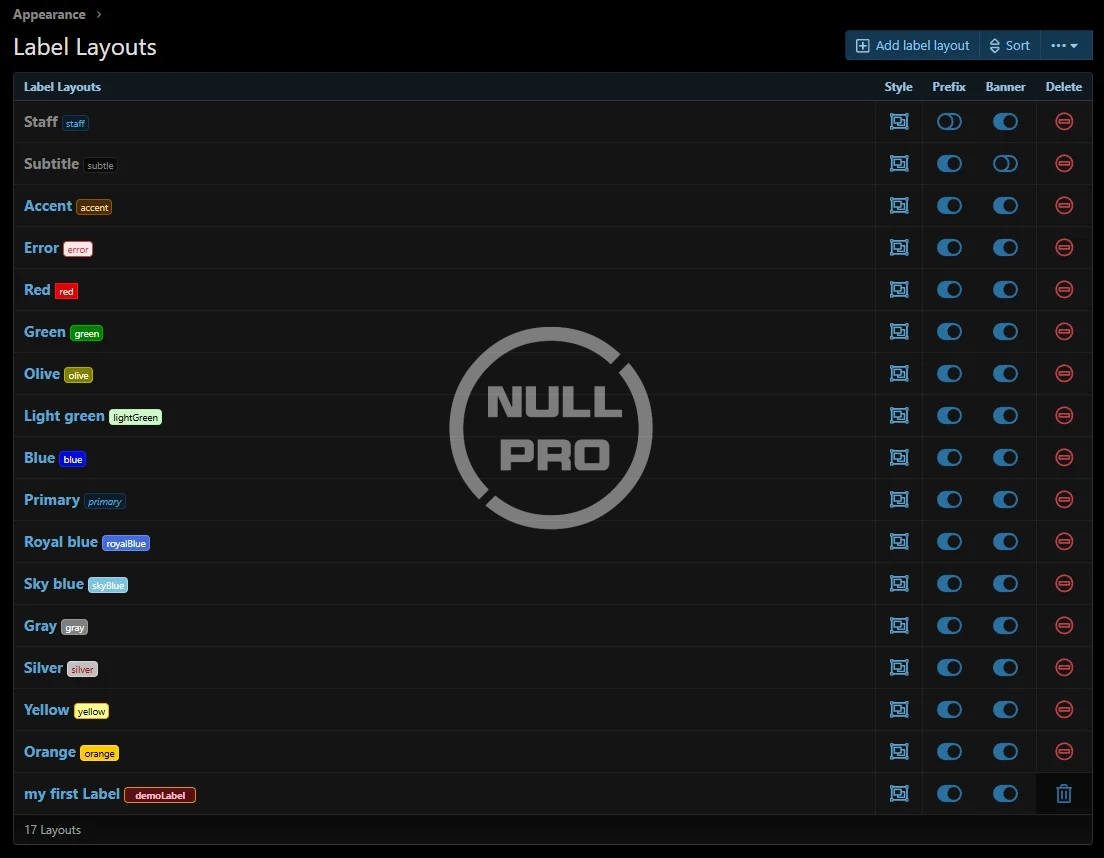Viewport: 1104px width, 858px height.
Task: Open the Light green layout link
Action: [x=64, y=416]
